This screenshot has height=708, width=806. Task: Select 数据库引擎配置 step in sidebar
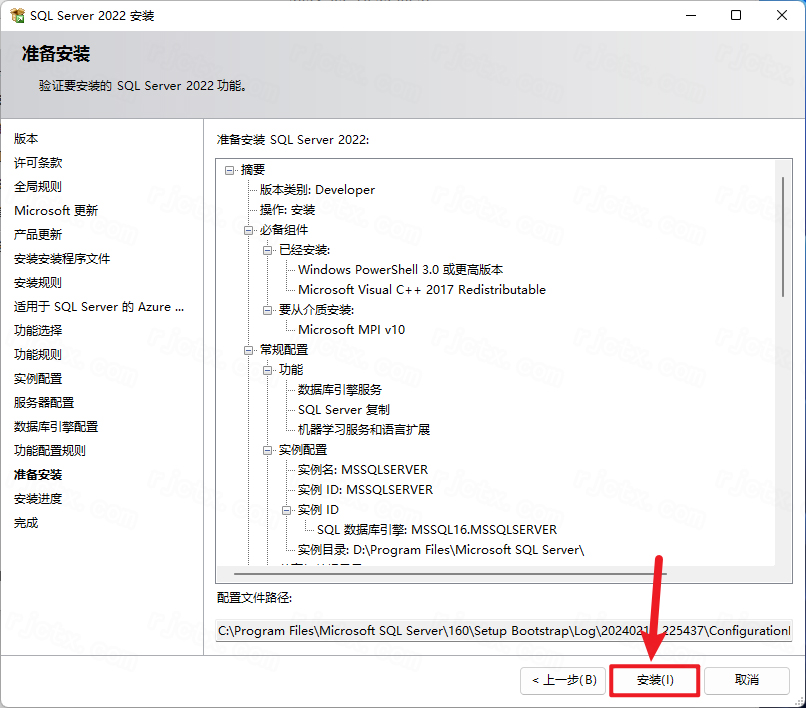56,427
